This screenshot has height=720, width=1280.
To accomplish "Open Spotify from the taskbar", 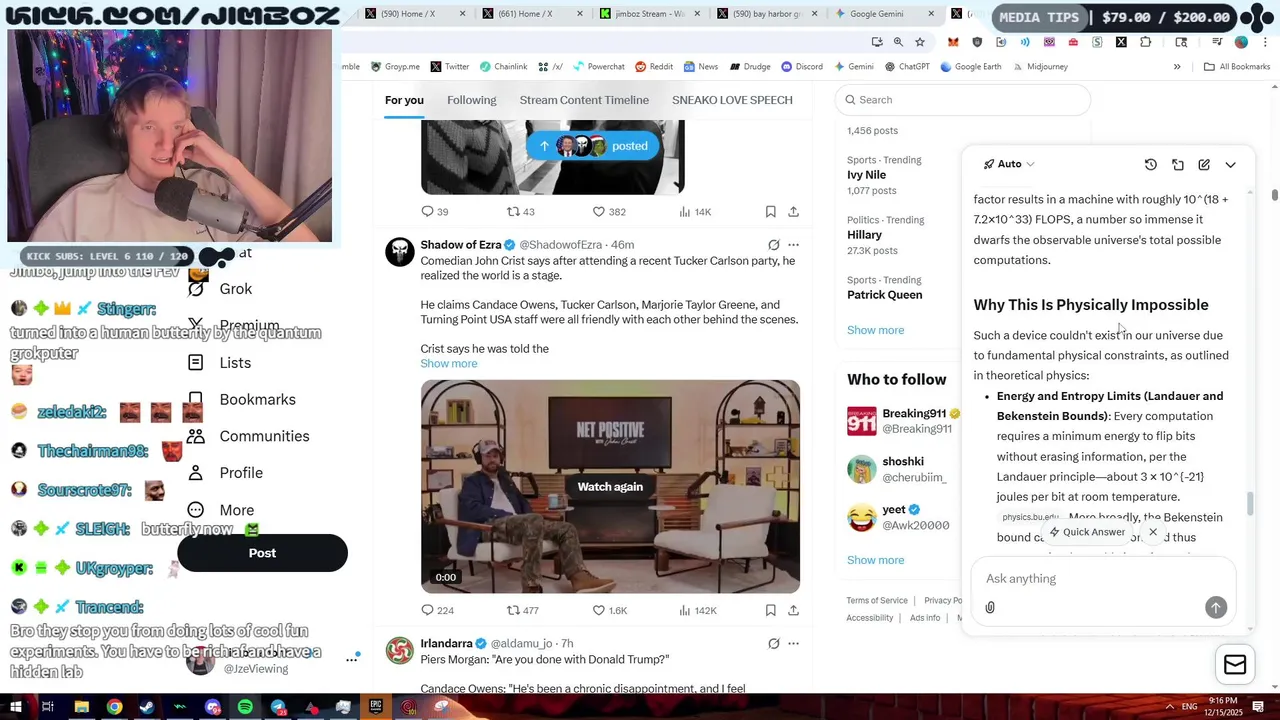I will point(246,707).
